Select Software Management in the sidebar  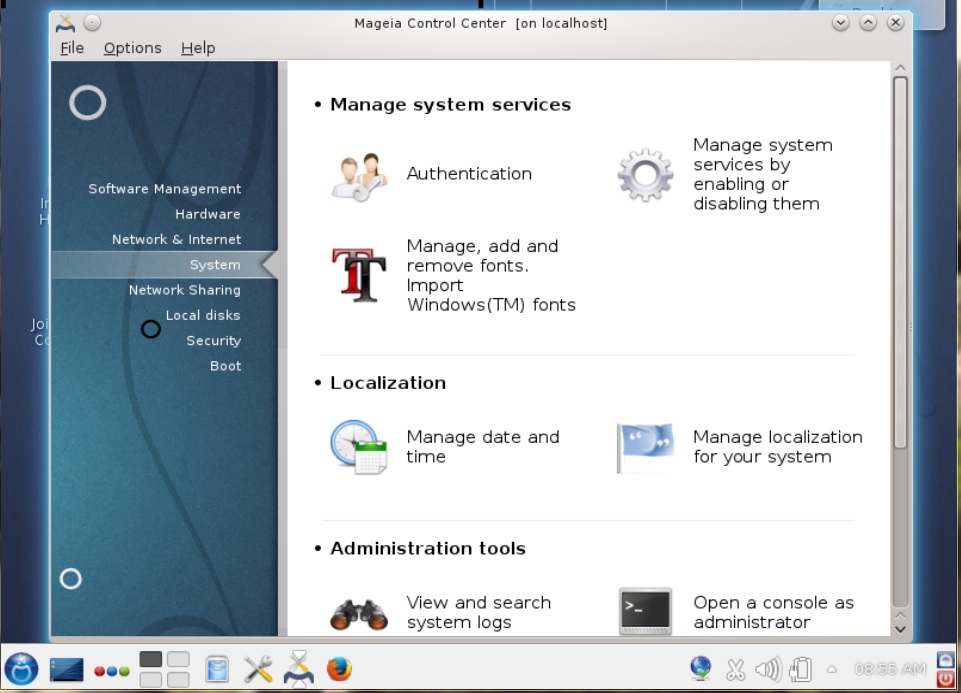[164, 189]
